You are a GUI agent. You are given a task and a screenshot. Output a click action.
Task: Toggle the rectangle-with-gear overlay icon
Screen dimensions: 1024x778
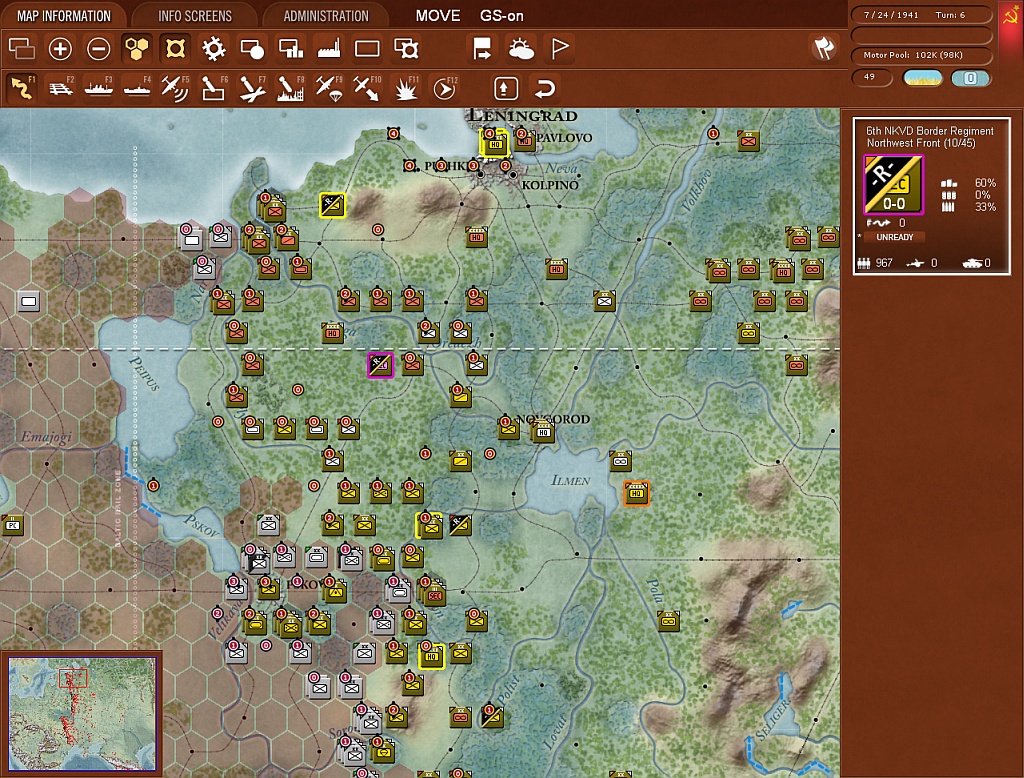406,48
